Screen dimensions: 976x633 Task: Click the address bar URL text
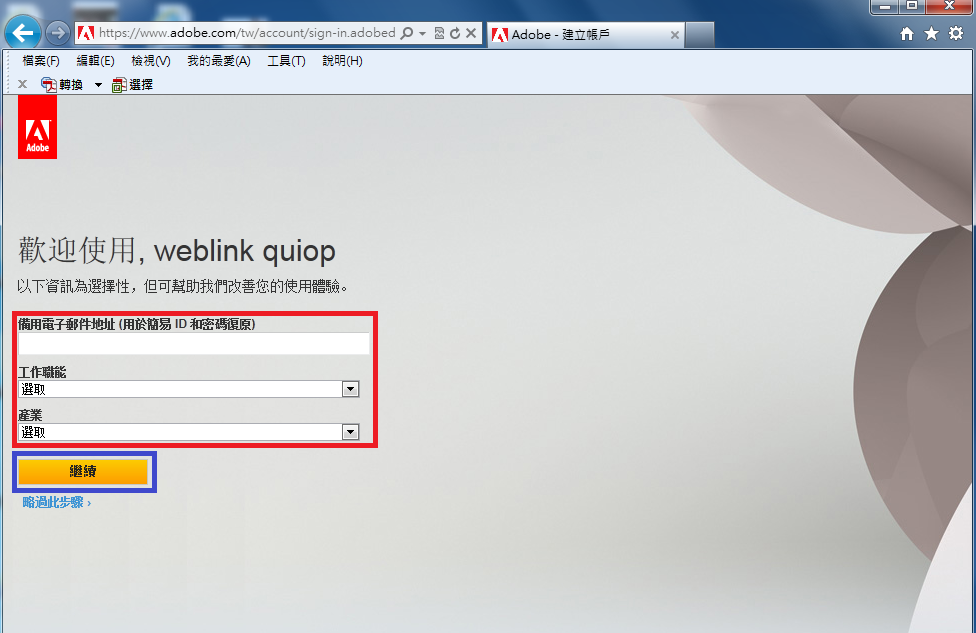[x=247, y=33]
